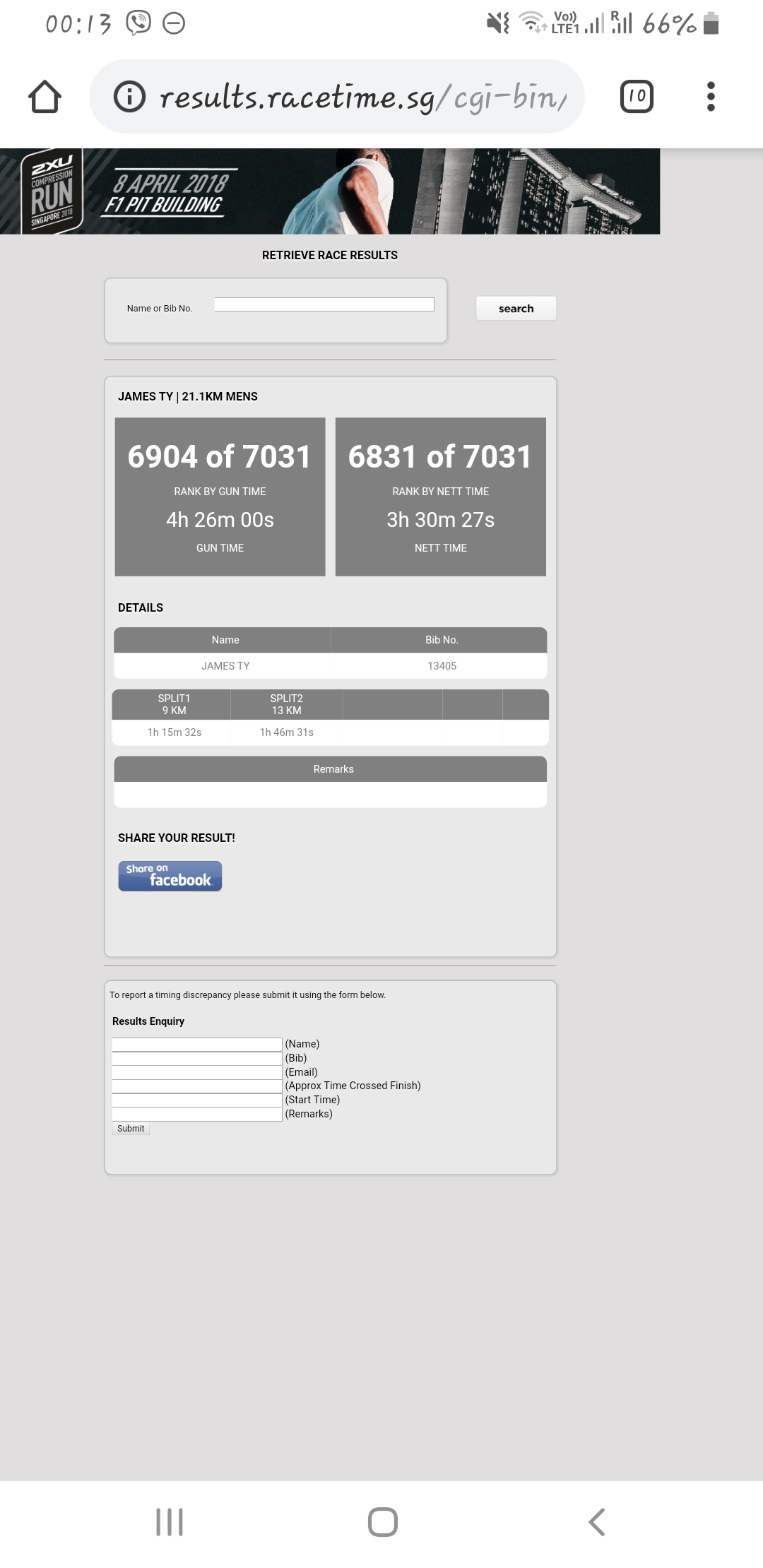Open the browser three-dot menu

coord(711,97)
